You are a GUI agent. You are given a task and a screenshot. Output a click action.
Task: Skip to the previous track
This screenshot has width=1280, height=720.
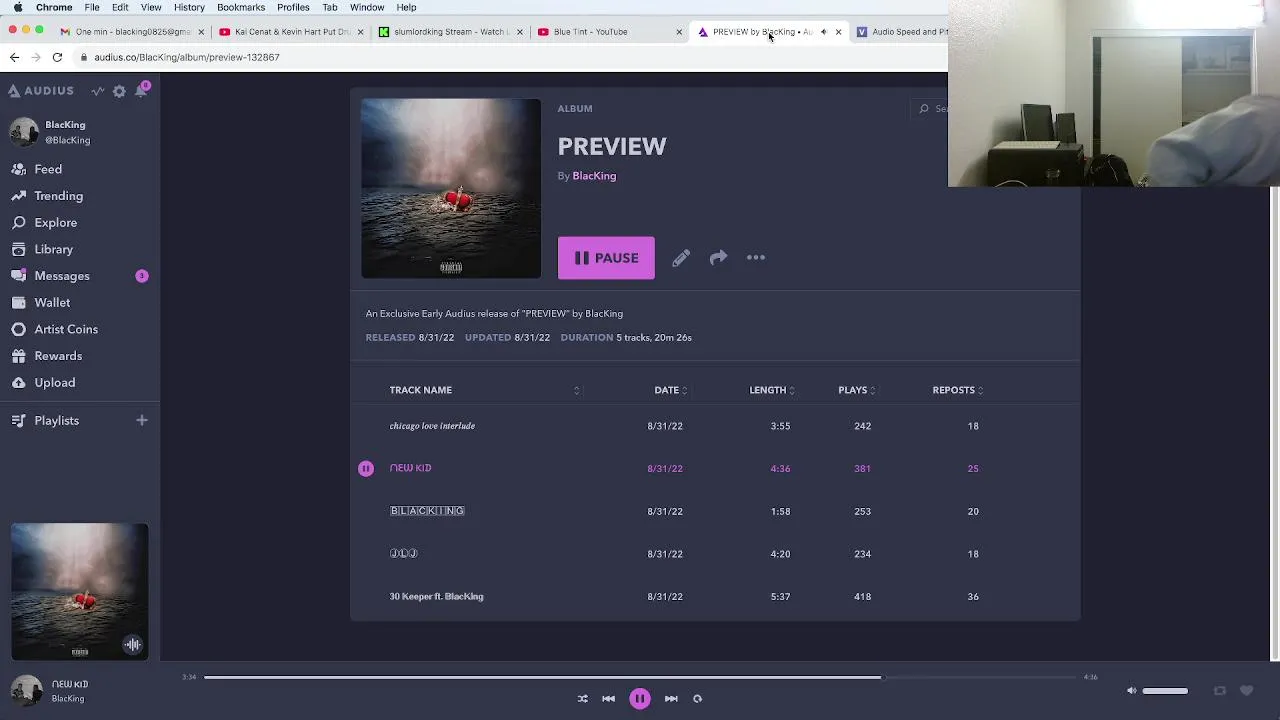click(608, 699)
